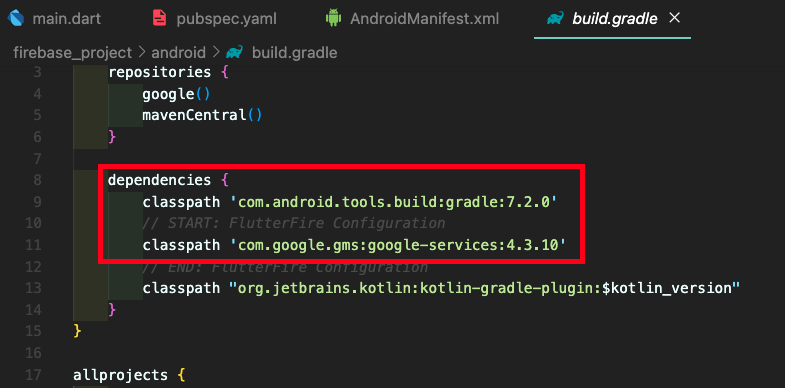
Task: Click the 'google()' line
Action: (x=176, y=94)
